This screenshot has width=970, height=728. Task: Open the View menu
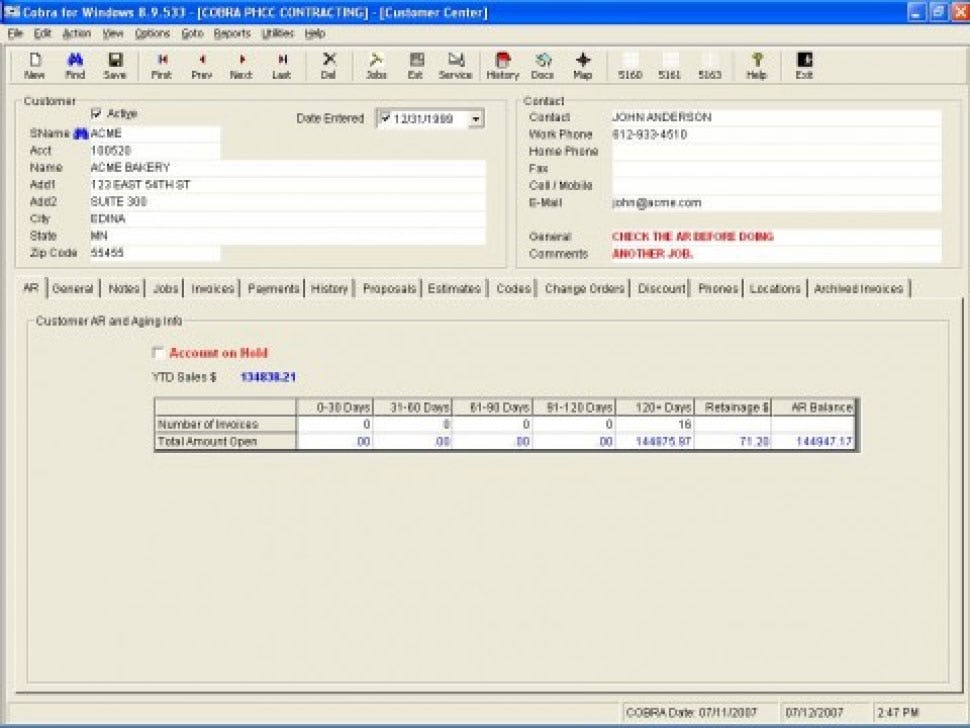113,33
